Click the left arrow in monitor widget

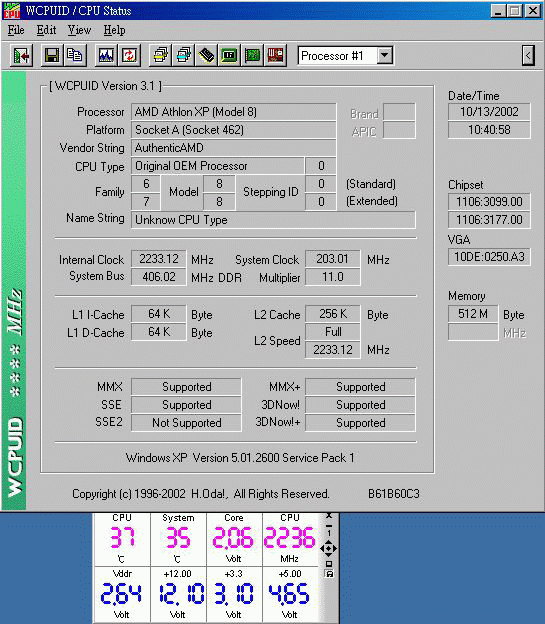(323, 548)
